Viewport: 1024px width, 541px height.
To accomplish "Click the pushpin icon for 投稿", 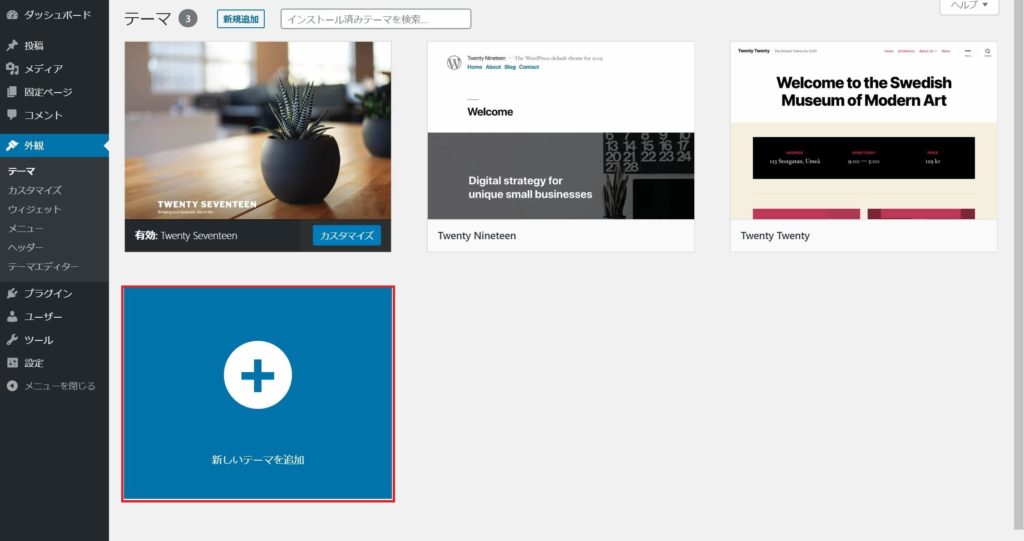I will [12, 45].
